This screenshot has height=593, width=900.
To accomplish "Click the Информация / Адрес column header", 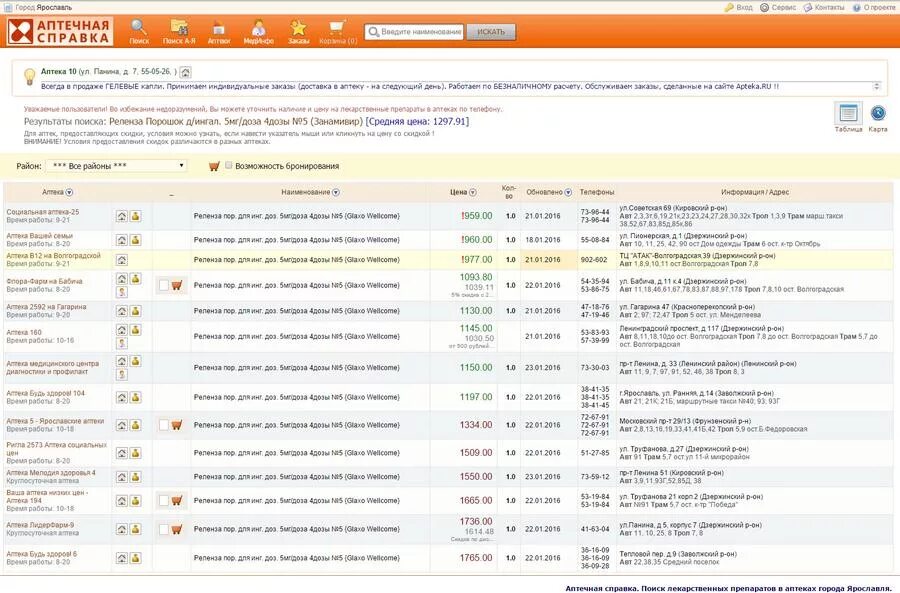I will (755, 192).
